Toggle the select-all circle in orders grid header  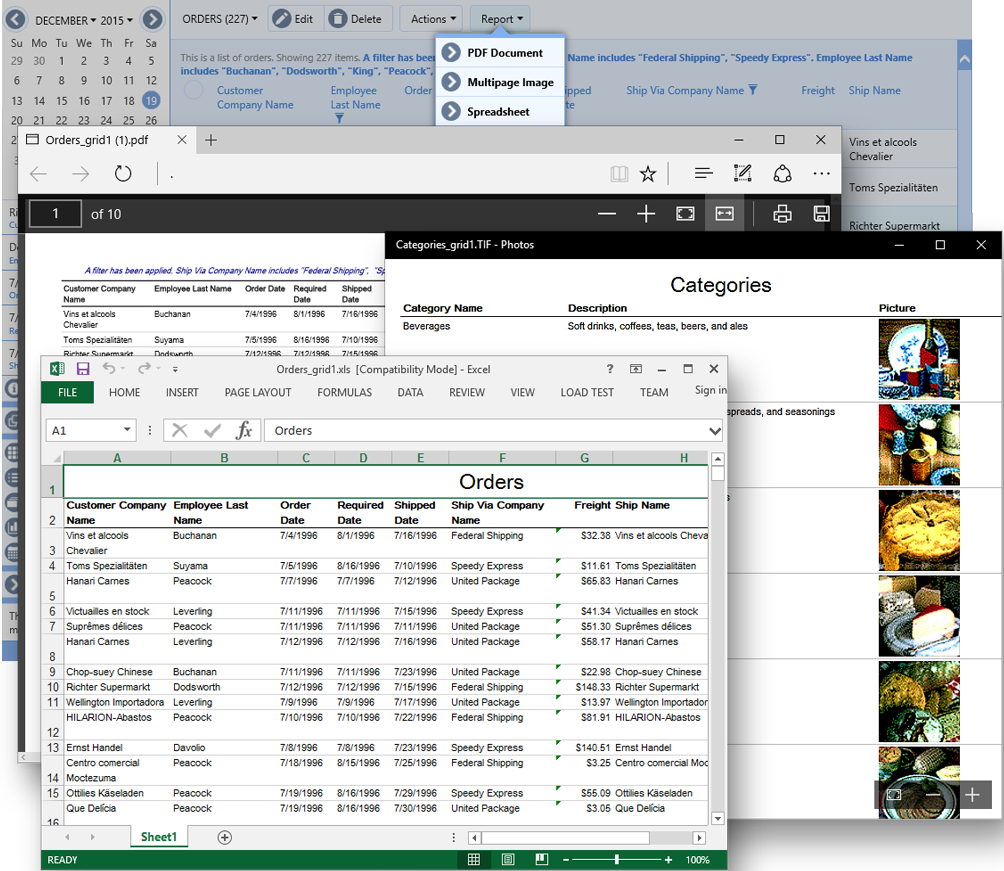[195, 91]
